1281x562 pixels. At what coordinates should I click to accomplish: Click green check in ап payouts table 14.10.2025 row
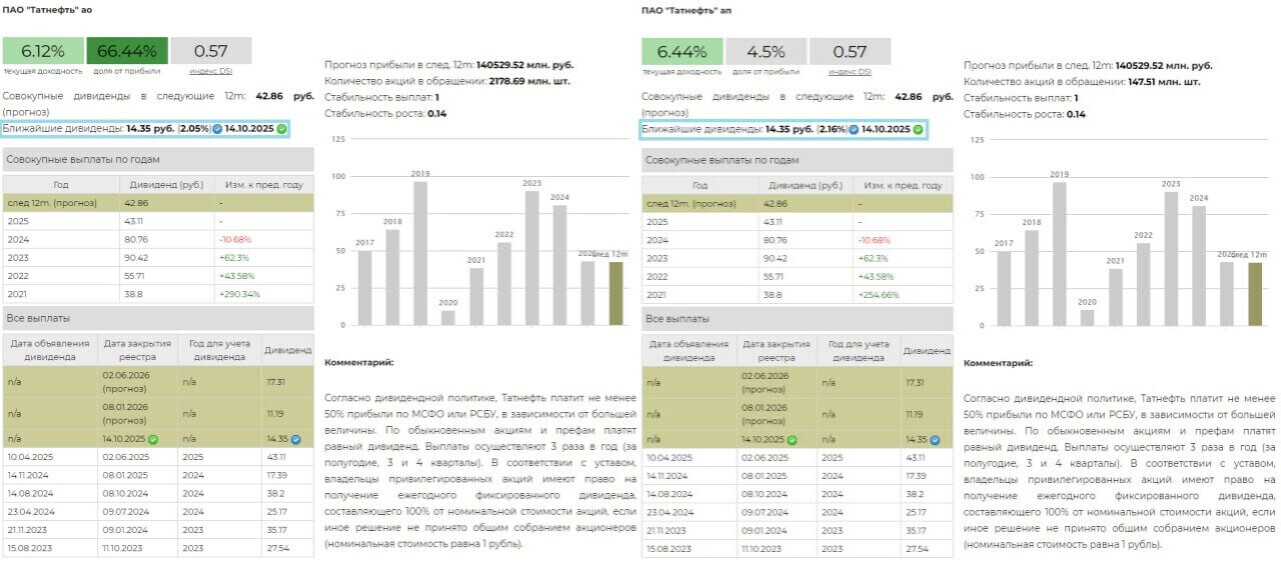[792, 439]
